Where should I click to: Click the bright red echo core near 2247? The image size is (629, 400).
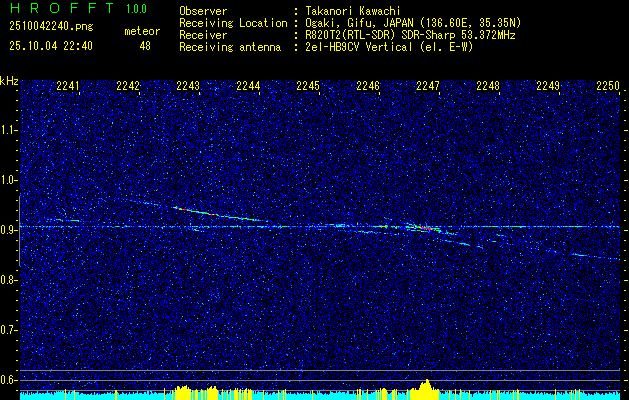point(424,228)
